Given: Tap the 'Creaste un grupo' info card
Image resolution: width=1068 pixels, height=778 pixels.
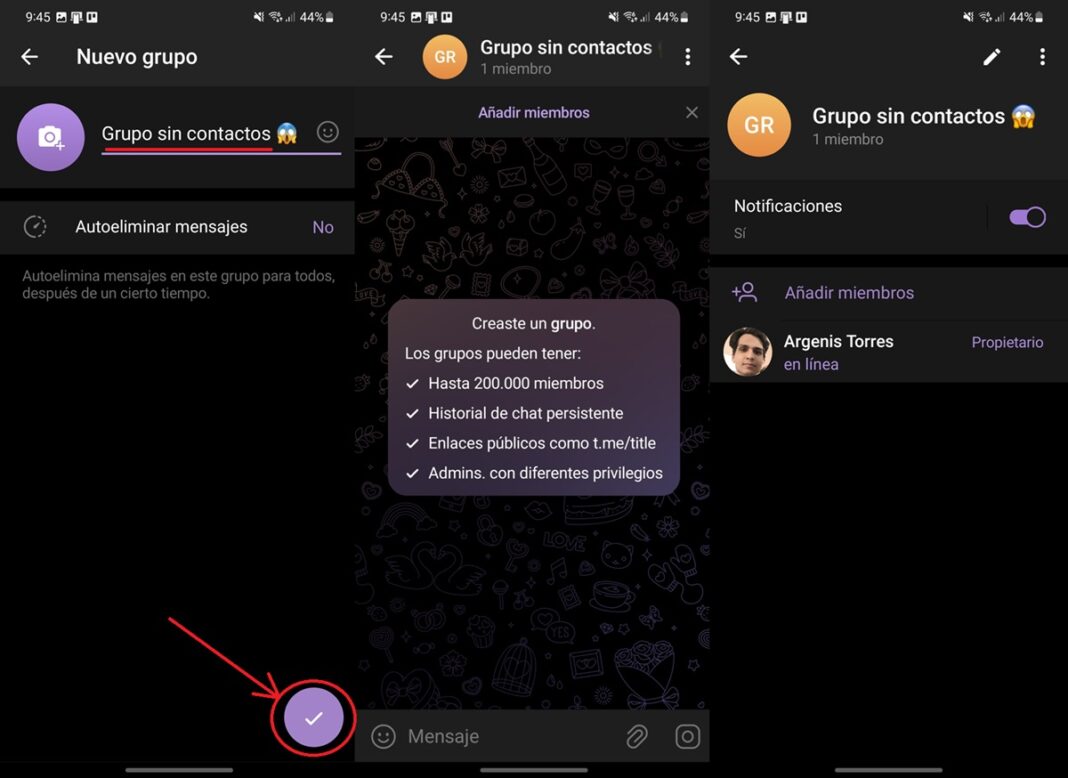Looking at the screenshot, I should 533,397.
